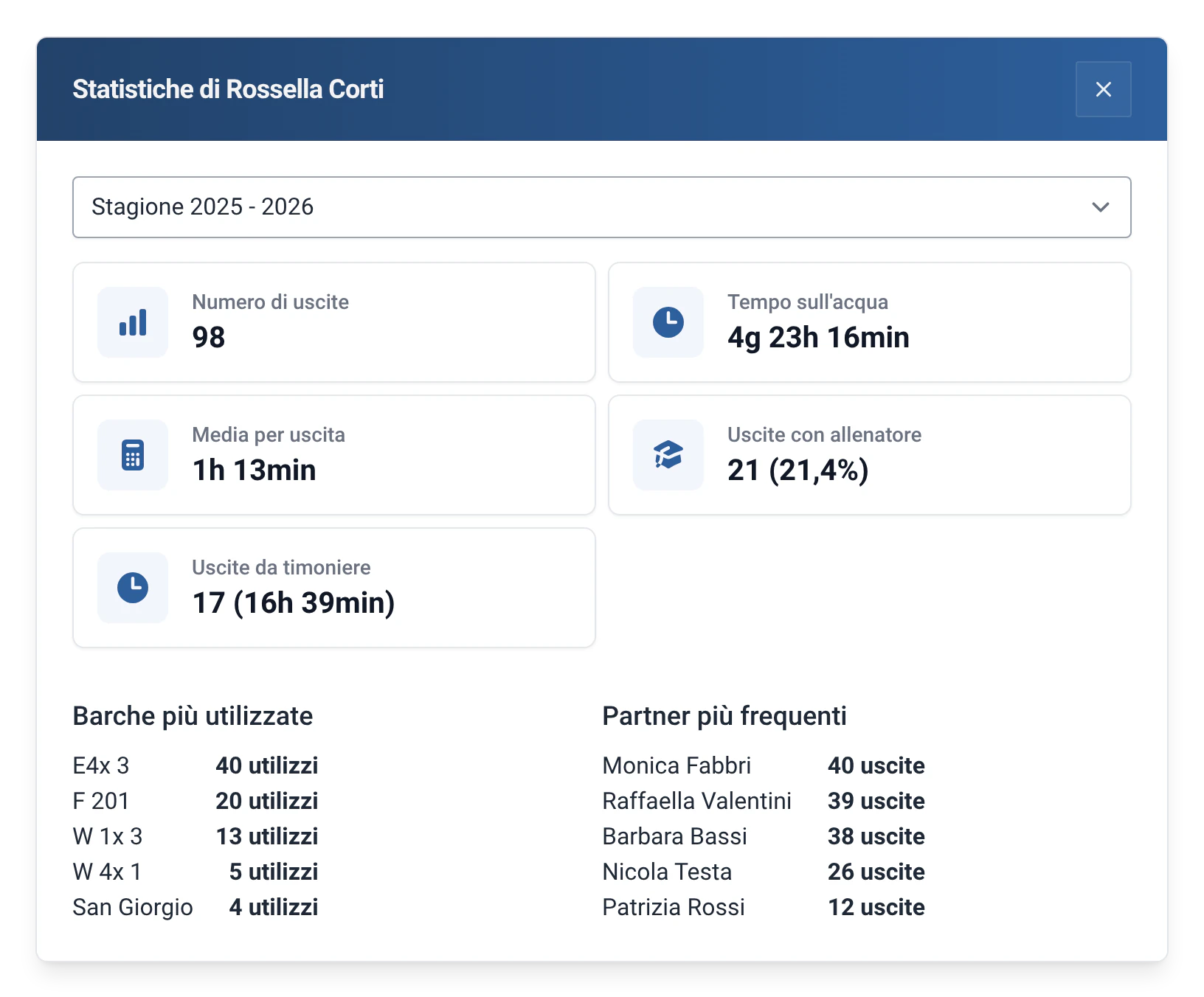Select the 21 (21,4%) value
Viewport: 1204px width, 997px height.
click(798, 470)
